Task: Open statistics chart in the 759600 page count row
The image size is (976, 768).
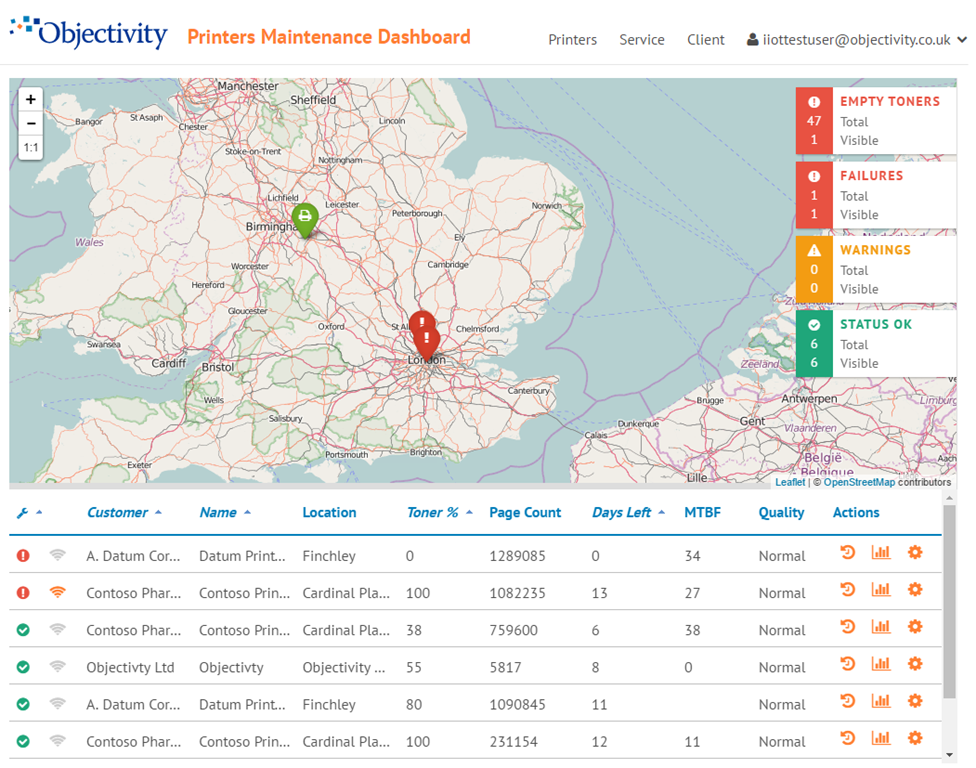Action: click(881, 627)
